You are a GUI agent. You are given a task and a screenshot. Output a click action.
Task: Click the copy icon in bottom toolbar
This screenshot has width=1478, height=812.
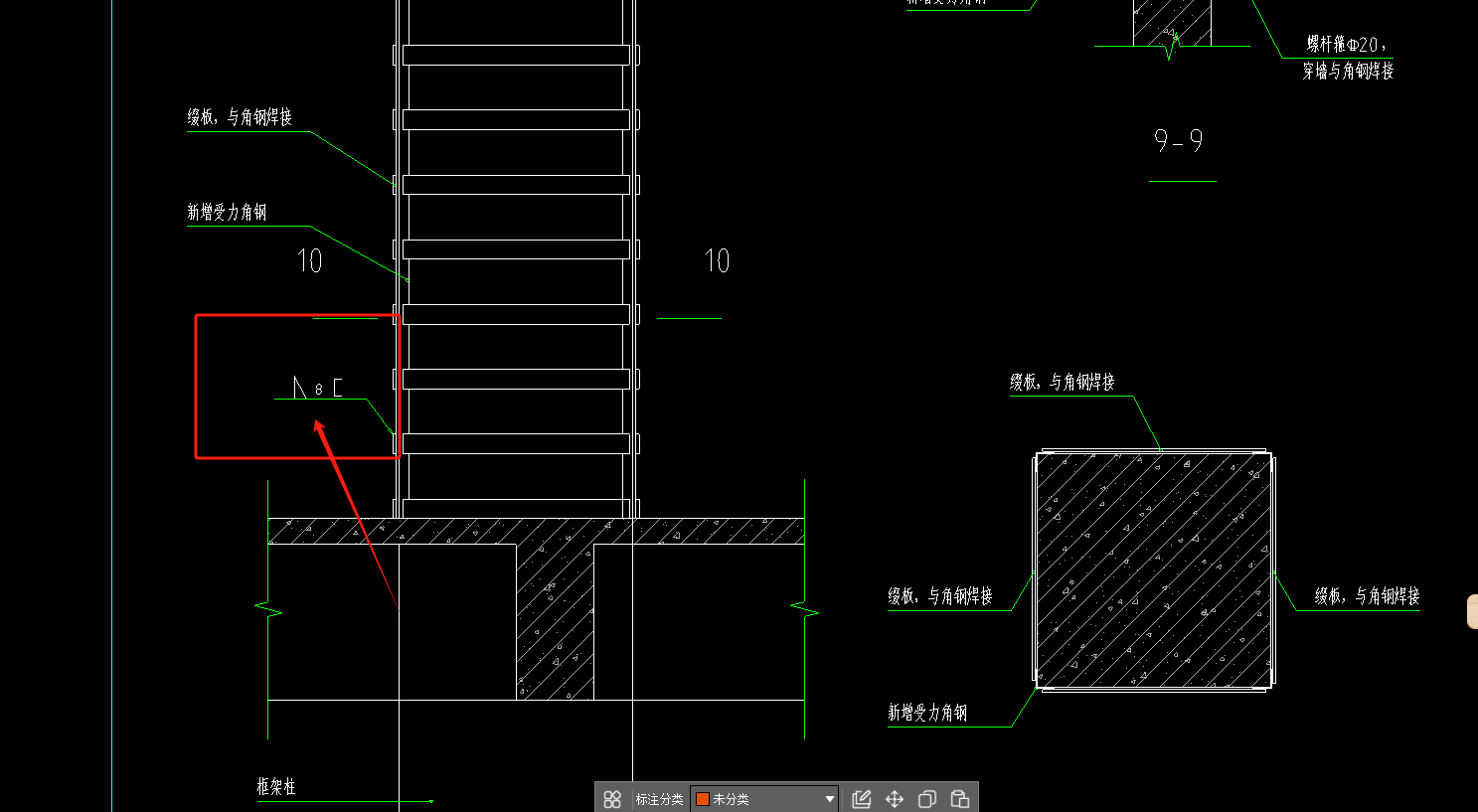pos(927,799)
